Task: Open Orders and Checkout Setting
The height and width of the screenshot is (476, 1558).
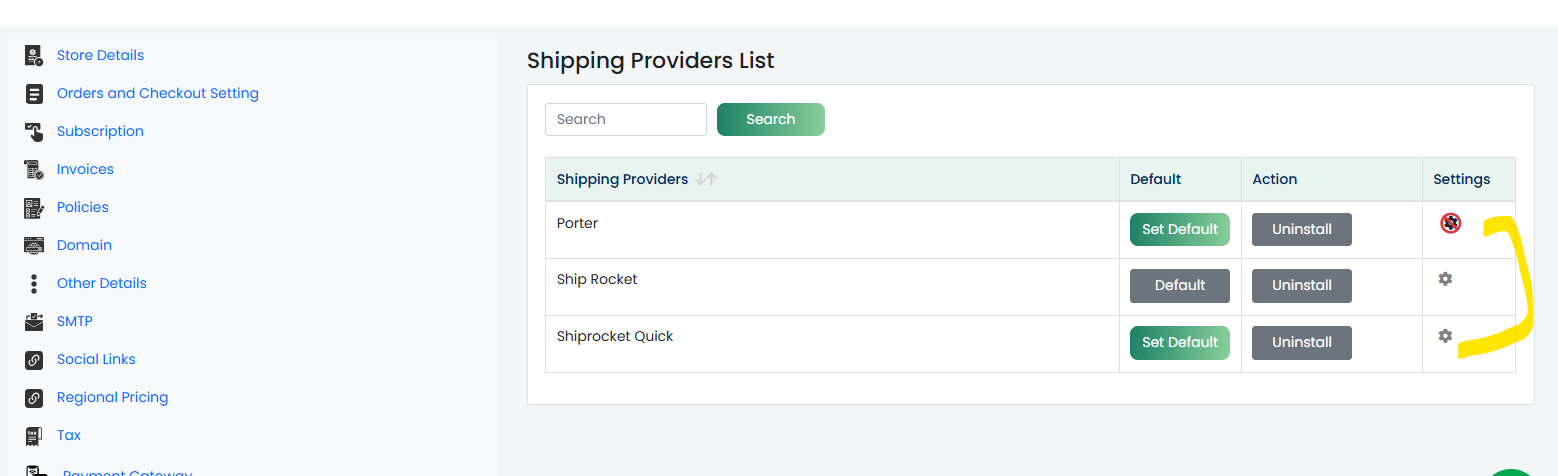Action: click(x=158, y=93)
